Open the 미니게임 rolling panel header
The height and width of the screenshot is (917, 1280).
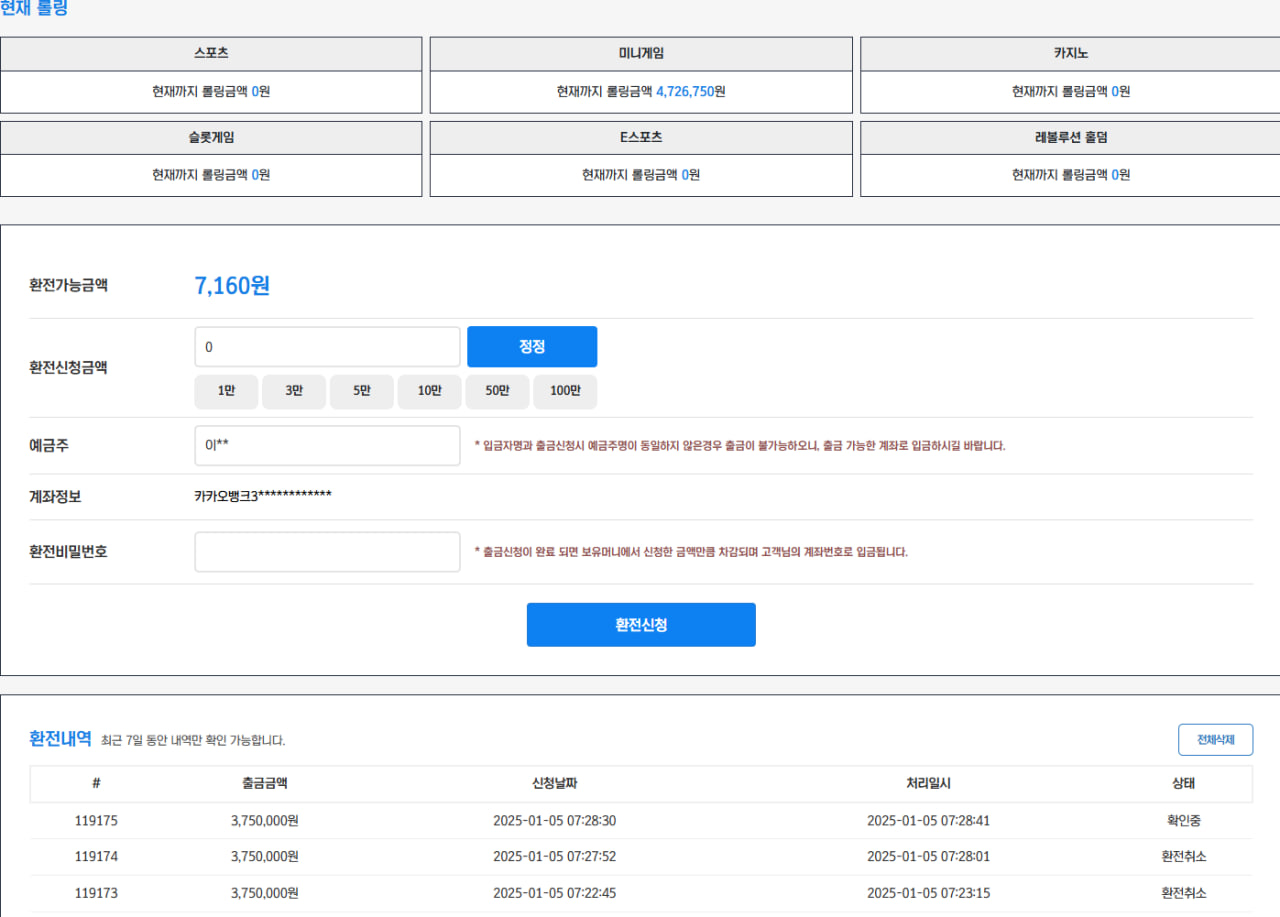coord(641,54)
